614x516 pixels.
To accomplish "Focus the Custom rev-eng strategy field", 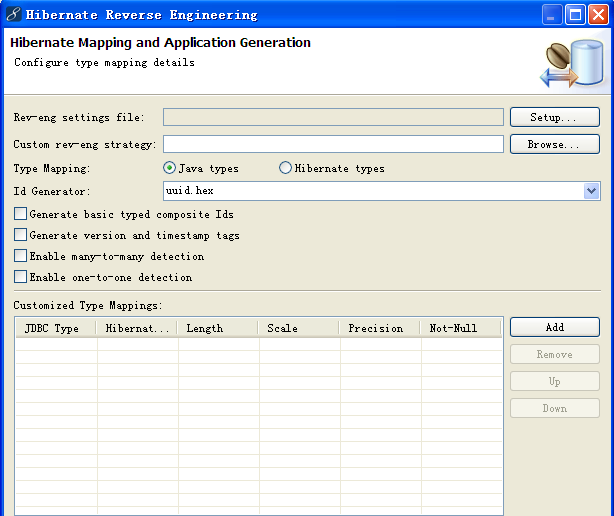I will pos(333,144).
